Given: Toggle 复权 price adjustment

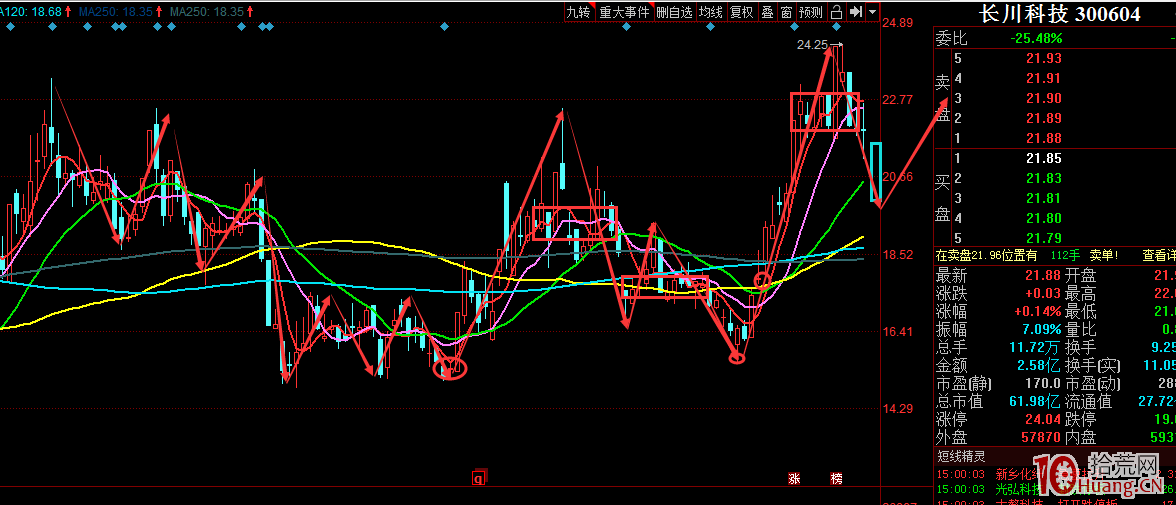Looking at the screenshot, I should click(x=741, y=12).
